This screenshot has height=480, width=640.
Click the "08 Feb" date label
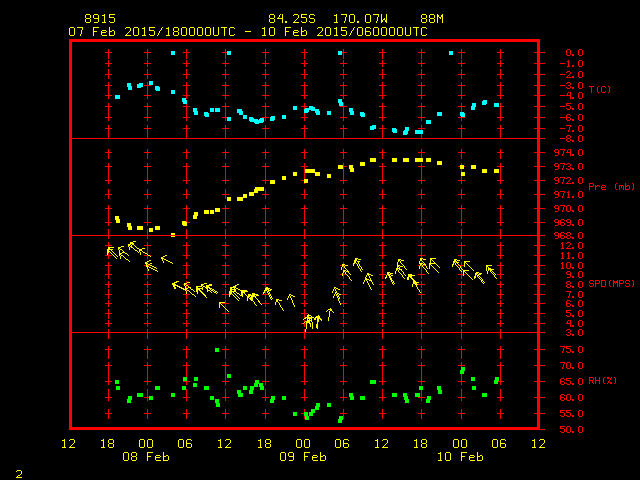[146, 457]
